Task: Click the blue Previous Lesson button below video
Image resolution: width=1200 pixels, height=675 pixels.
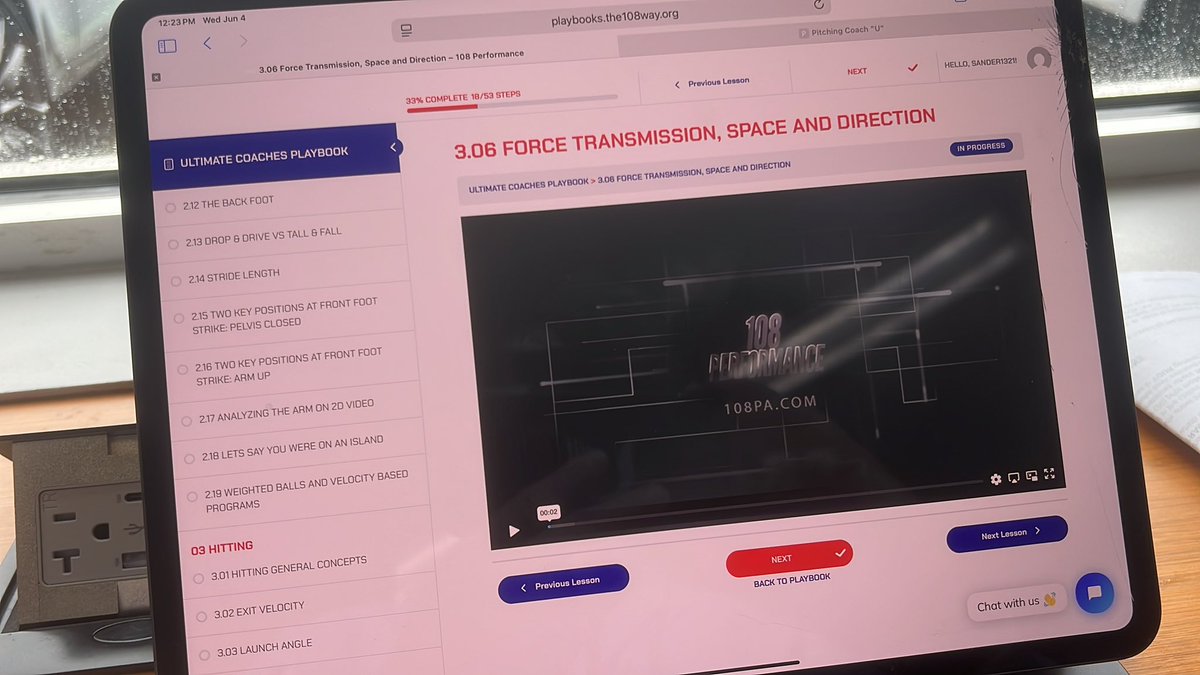Action: [563, 583]
